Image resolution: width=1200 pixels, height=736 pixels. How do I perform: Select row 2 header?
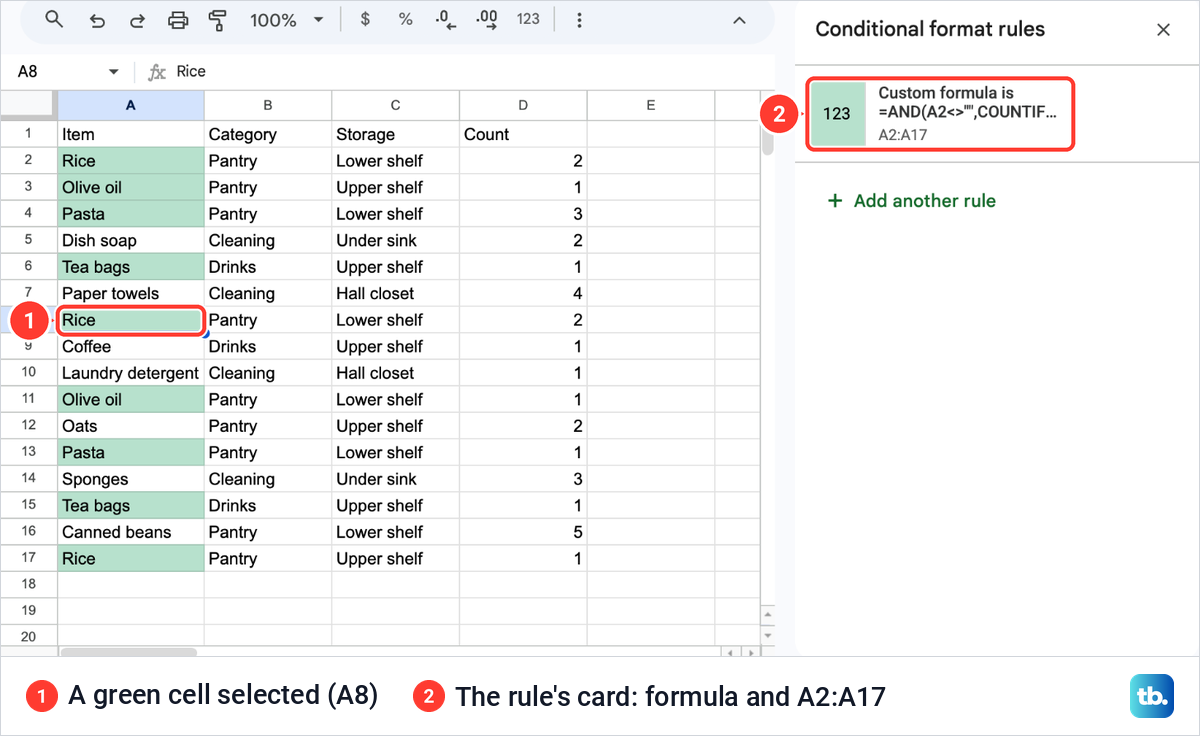coord(28,161)
